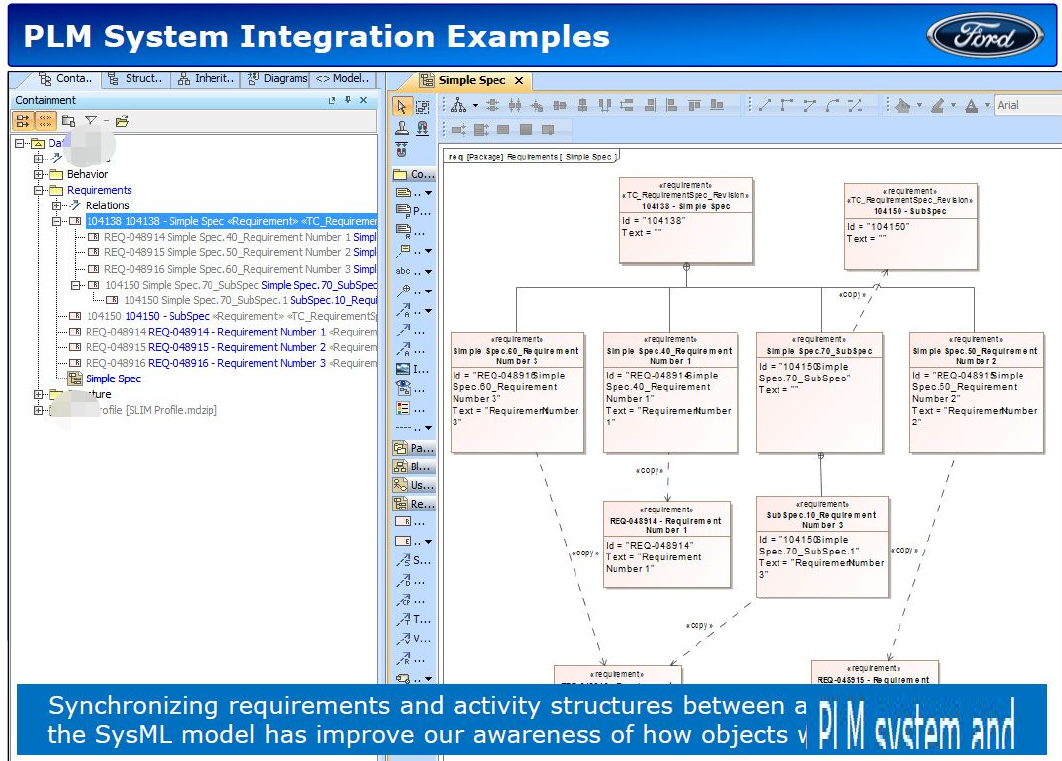Select REQ-048914 Simple Spec.40 tree row

[232, 237]
